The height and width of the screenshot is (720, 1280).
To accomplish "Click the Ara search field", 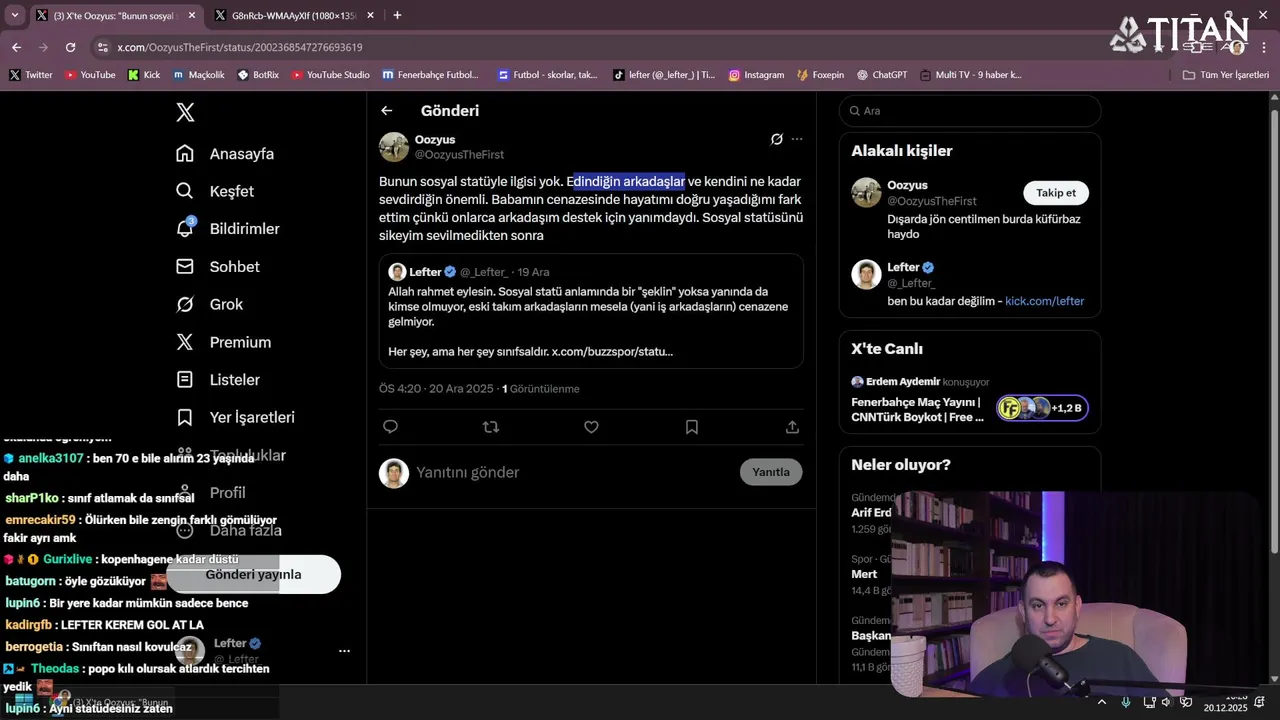I will (x=970, y=111).
